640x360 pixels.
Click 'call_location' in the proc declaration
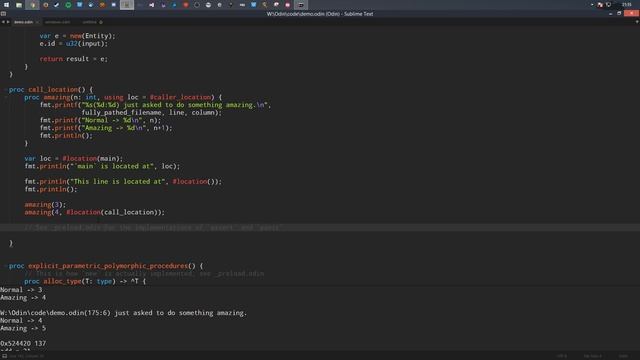(53, 89)
